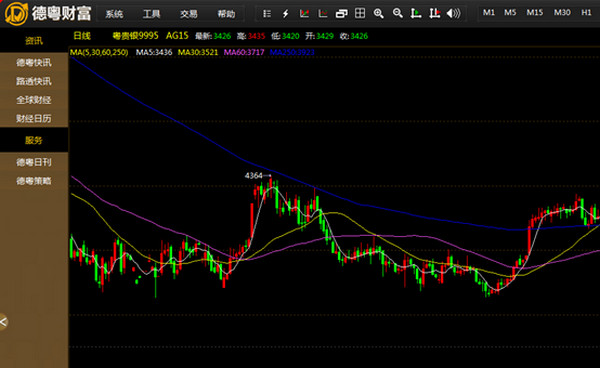
Task: Click the green arrow axis icon
Action: pyautogui.click(x=416, y=14)
